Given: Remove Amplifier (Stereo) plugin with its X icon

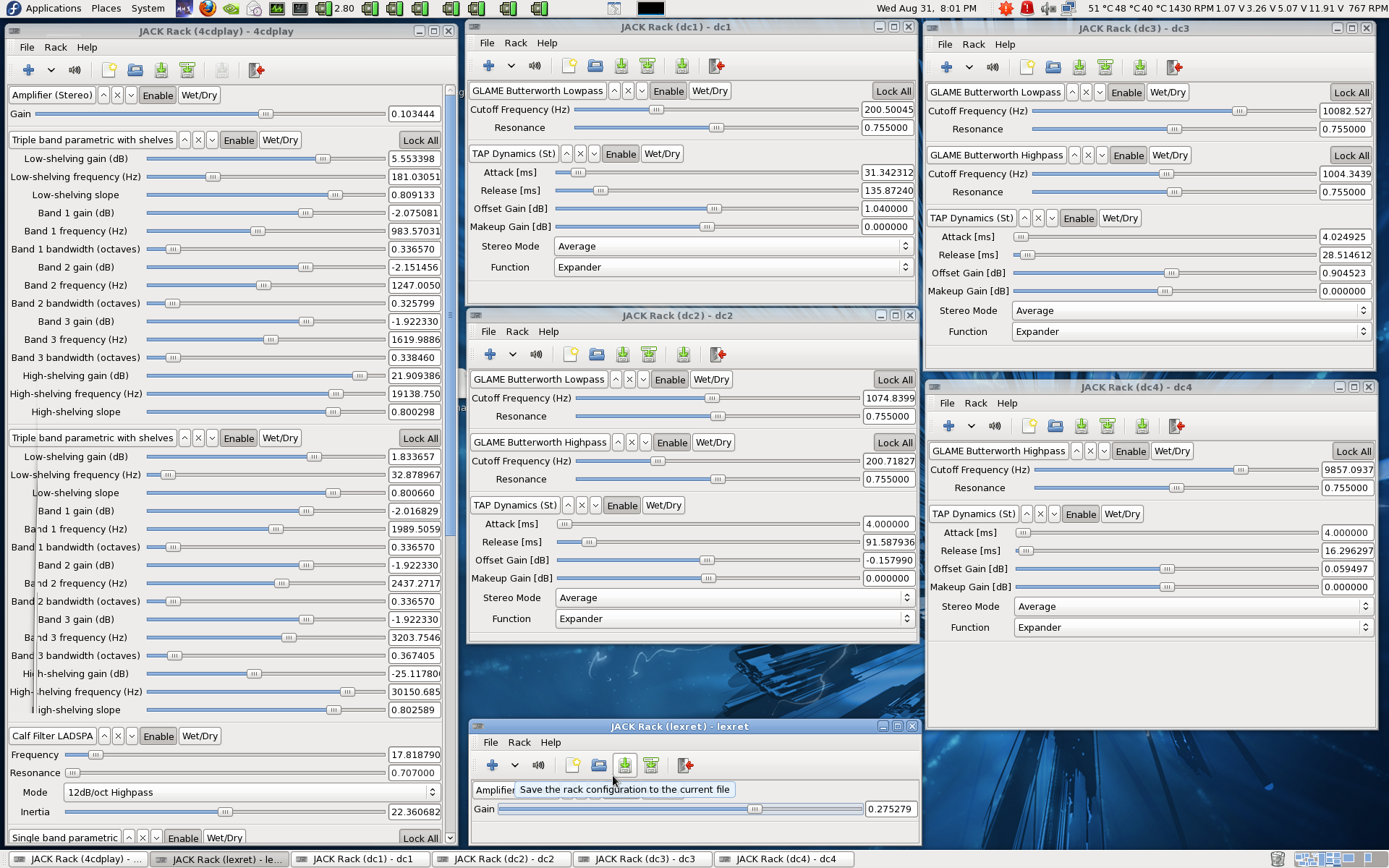Looking at the screenshot, I should pyautogui.click(x=117, y=95).
